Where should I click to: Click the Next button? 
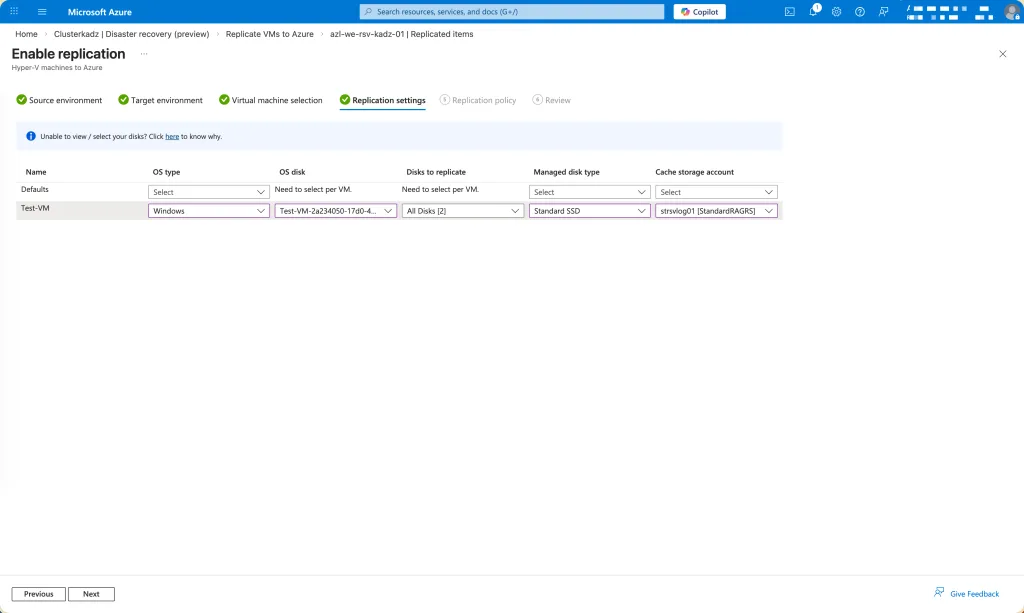(91, 594)
